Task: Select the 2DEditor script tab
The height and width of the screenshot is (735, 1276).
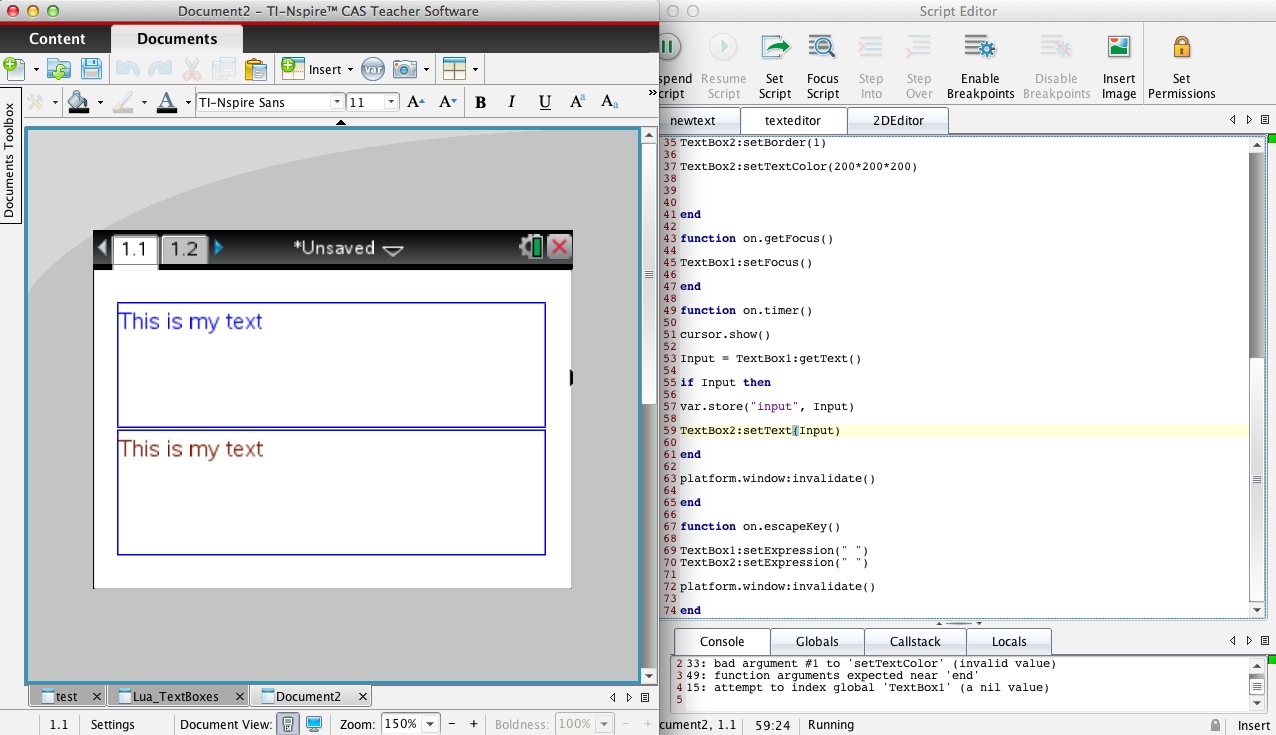Action: [897, 121]
